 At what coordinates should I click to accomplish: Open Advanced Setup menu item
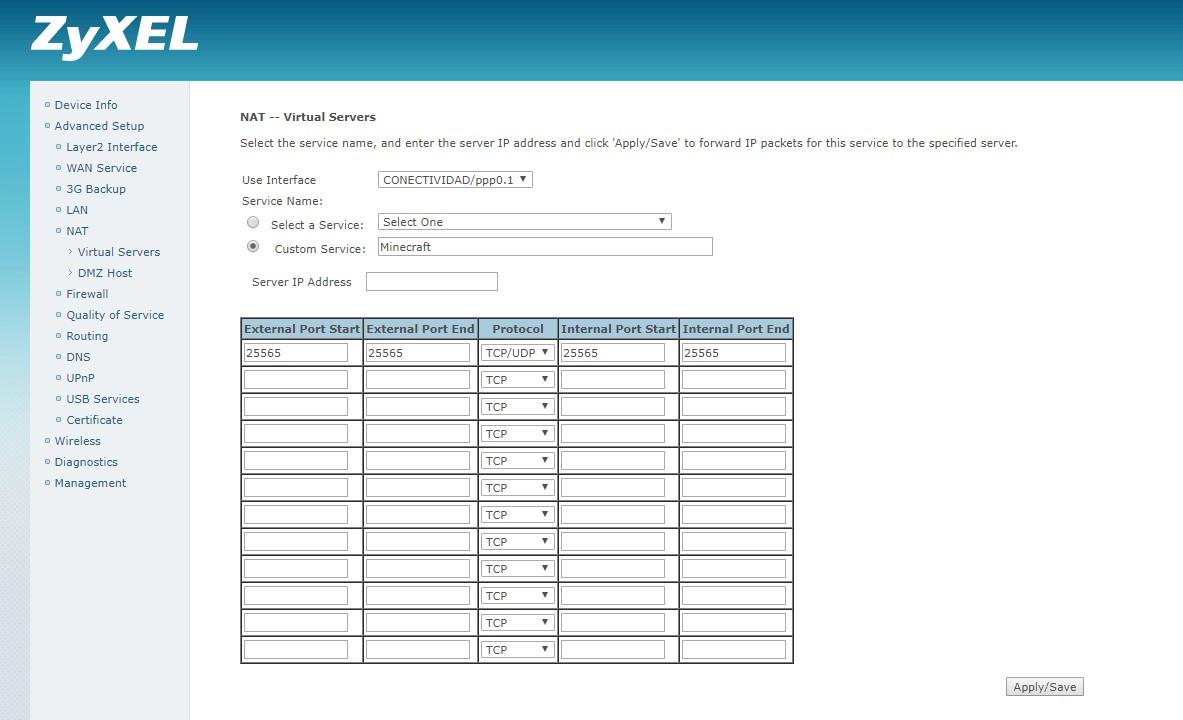pos(99,126)
